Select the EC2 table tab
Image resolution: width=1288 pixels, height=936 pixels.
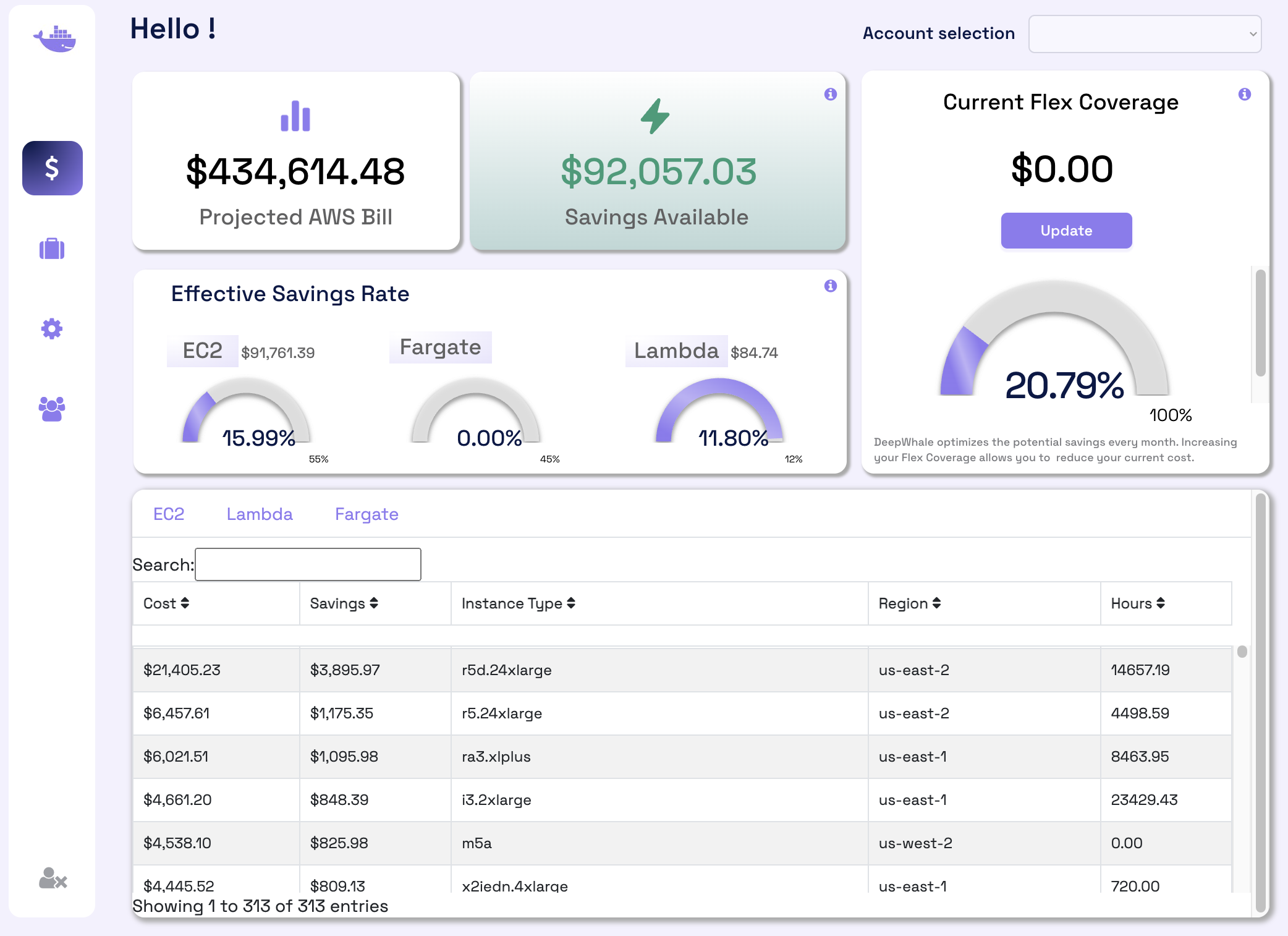coord(169,514)
